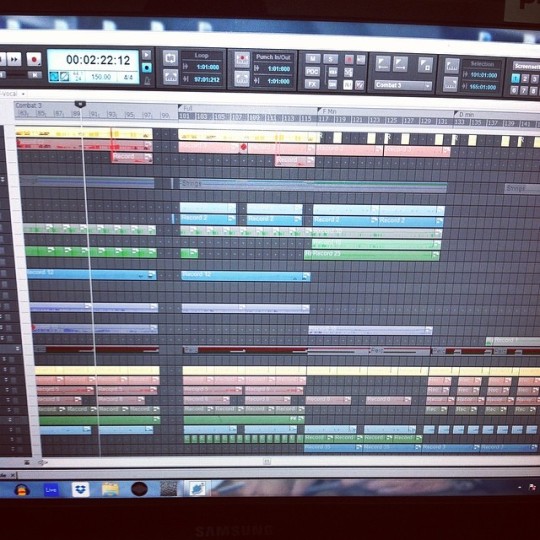This screenshot has width=540, height=540.
Task: Select screenset 7
Action: (x=524, y=91)
